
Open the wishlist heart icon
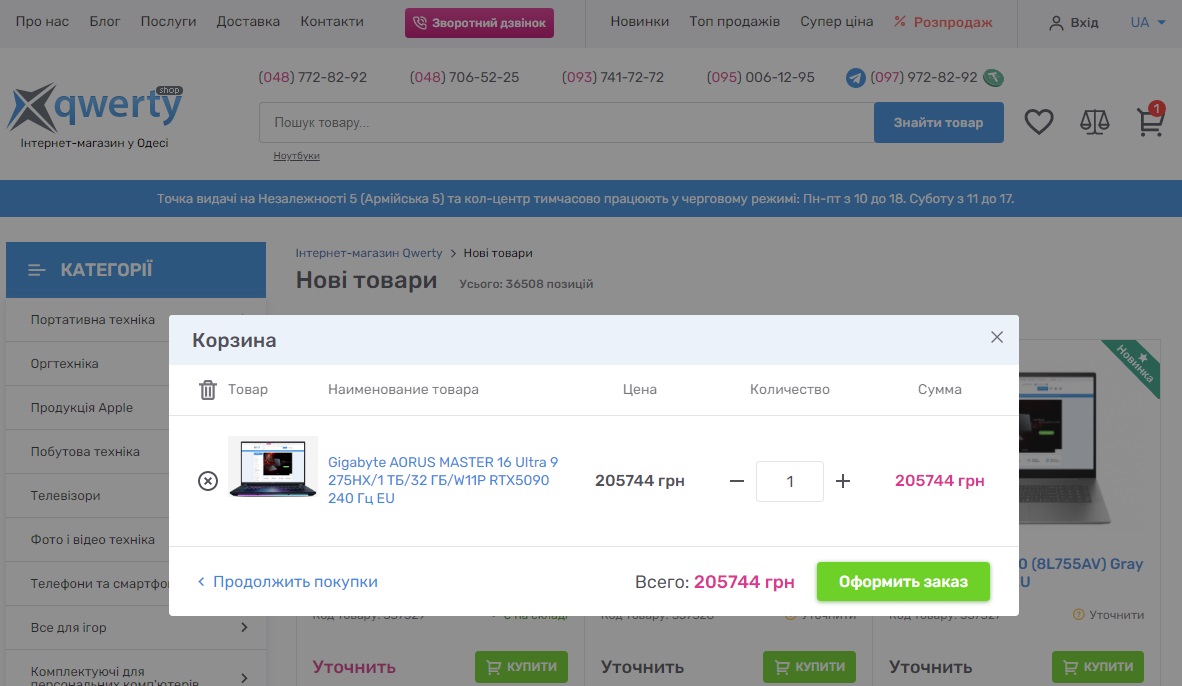coord(1039,122)
